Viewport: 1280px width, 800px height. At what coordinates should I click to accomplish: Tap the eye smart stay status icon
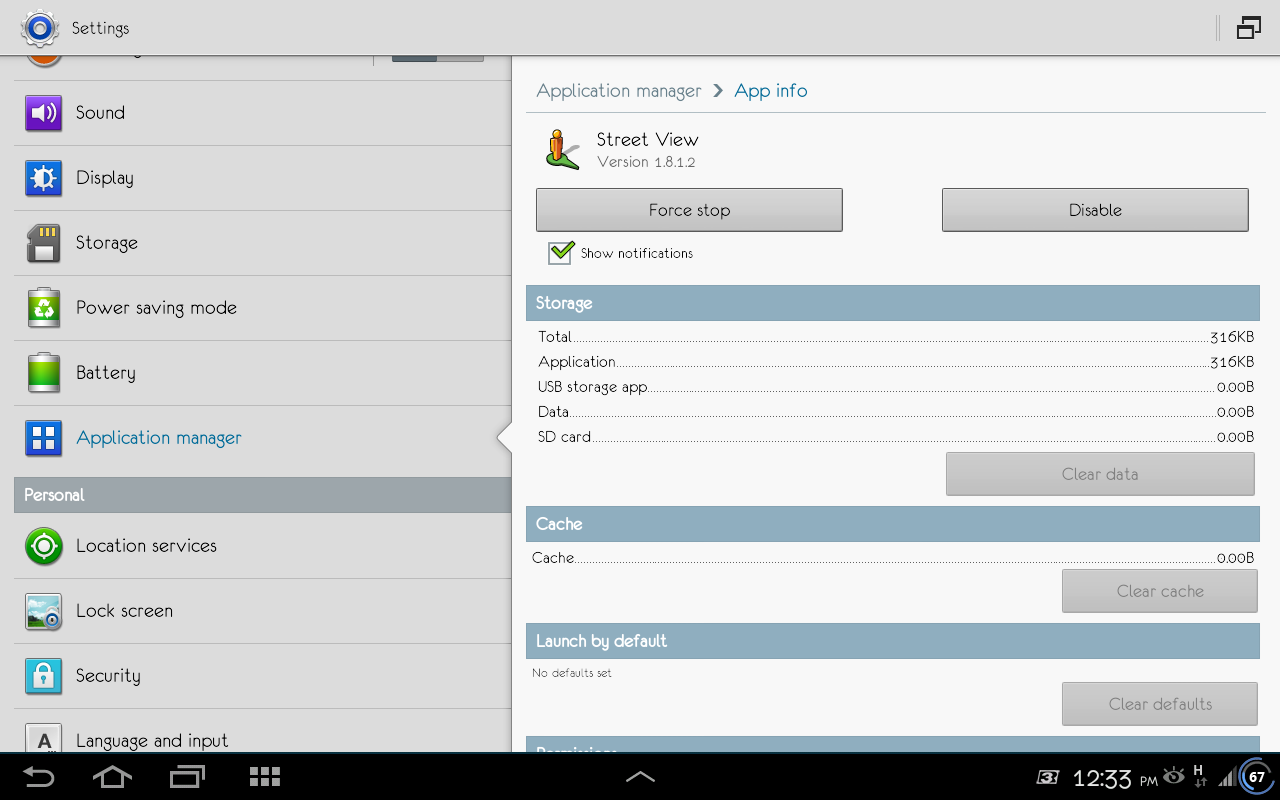(x=1173, y=775)
